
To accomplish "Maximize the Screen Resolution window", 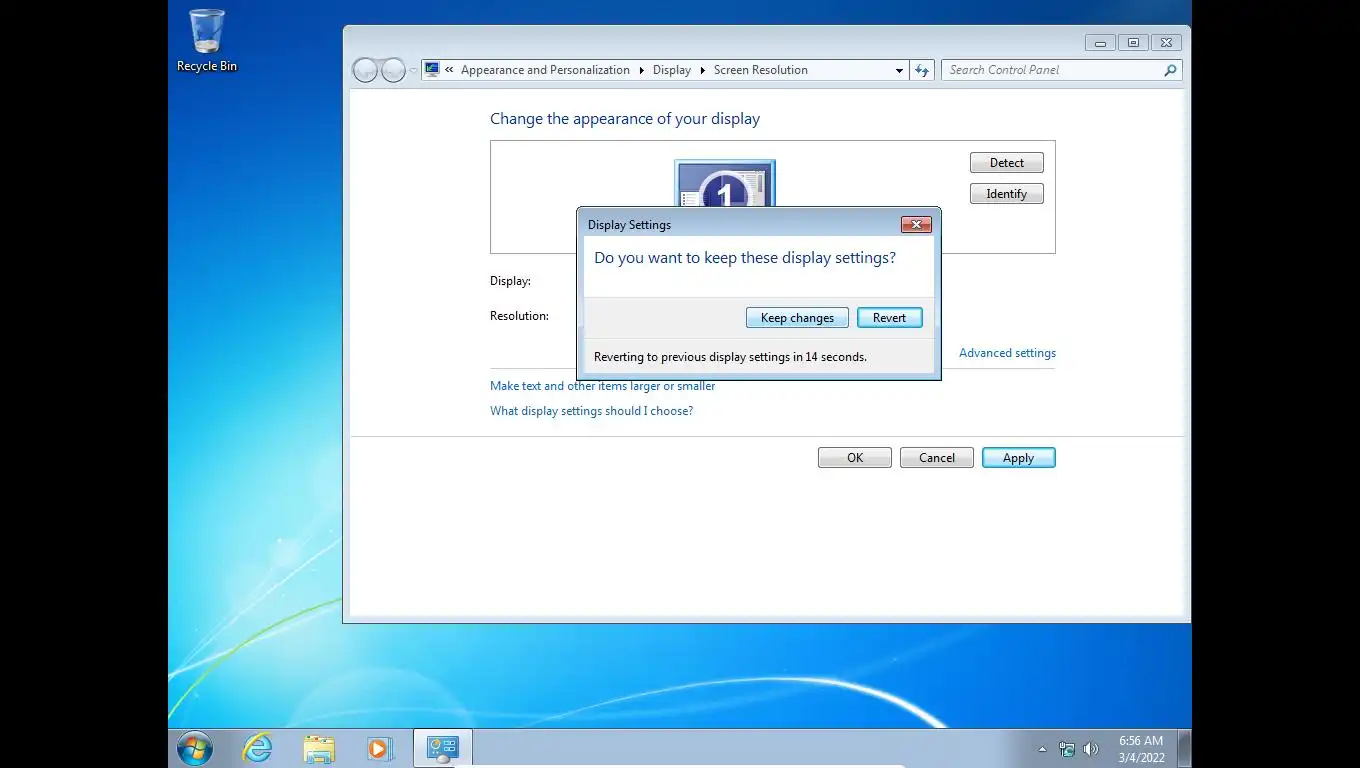I will (x=1133, y=43).
